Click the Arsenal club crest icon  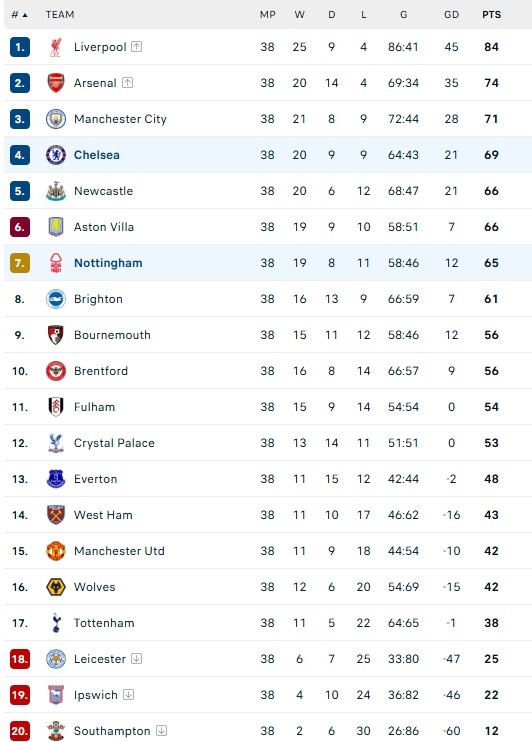click(56, 83)
